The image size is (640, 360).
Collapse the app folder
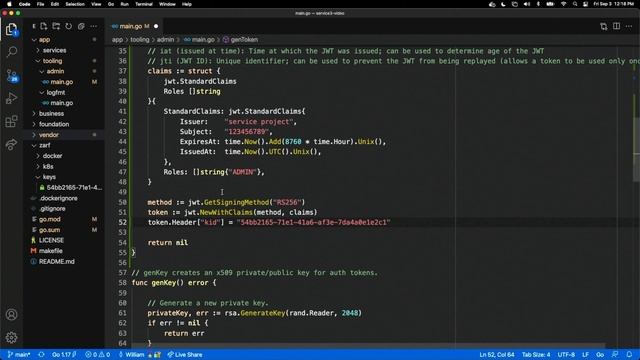pyautogui.click(x=44, y=40)
